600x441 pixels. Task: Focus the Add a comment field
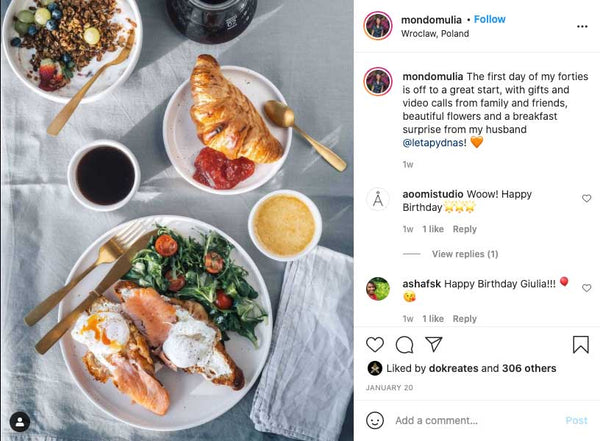tap(477, 420)
